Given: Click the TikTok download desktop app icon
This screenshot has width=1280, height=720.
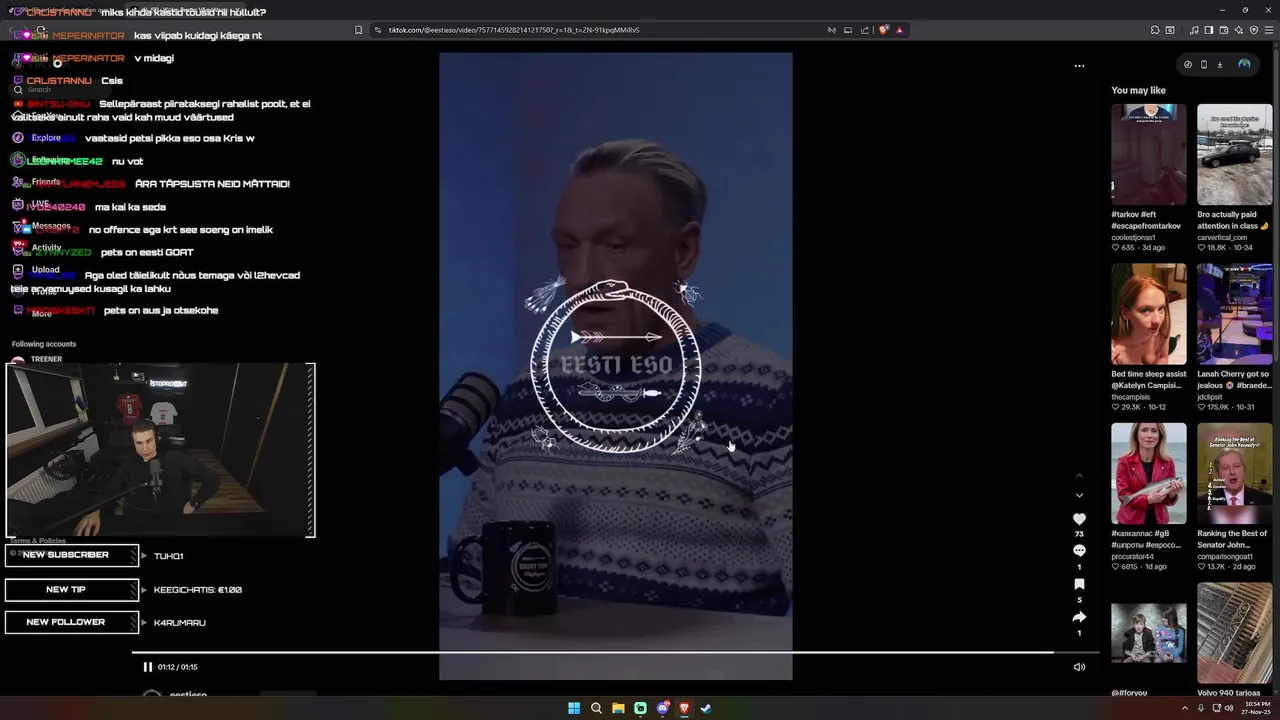Looking at the screenshot, I should [1219, 64].
